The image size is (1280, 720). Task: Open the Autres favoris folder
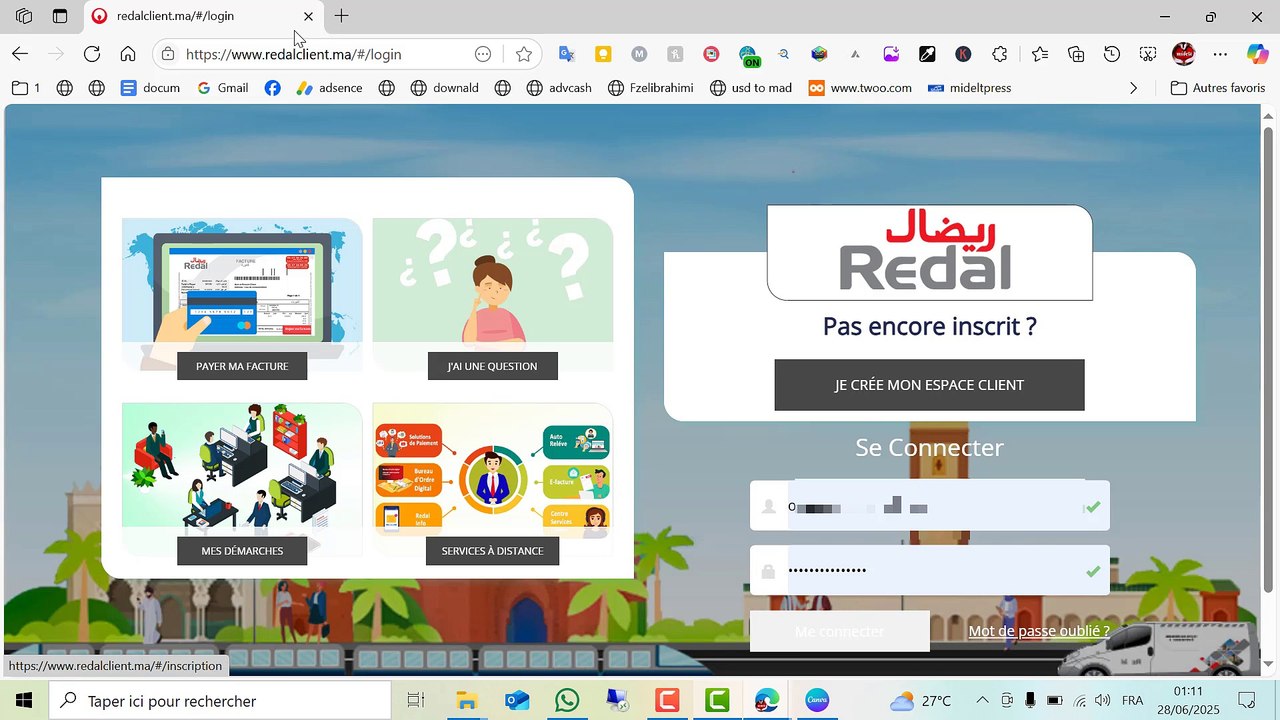1218,88
